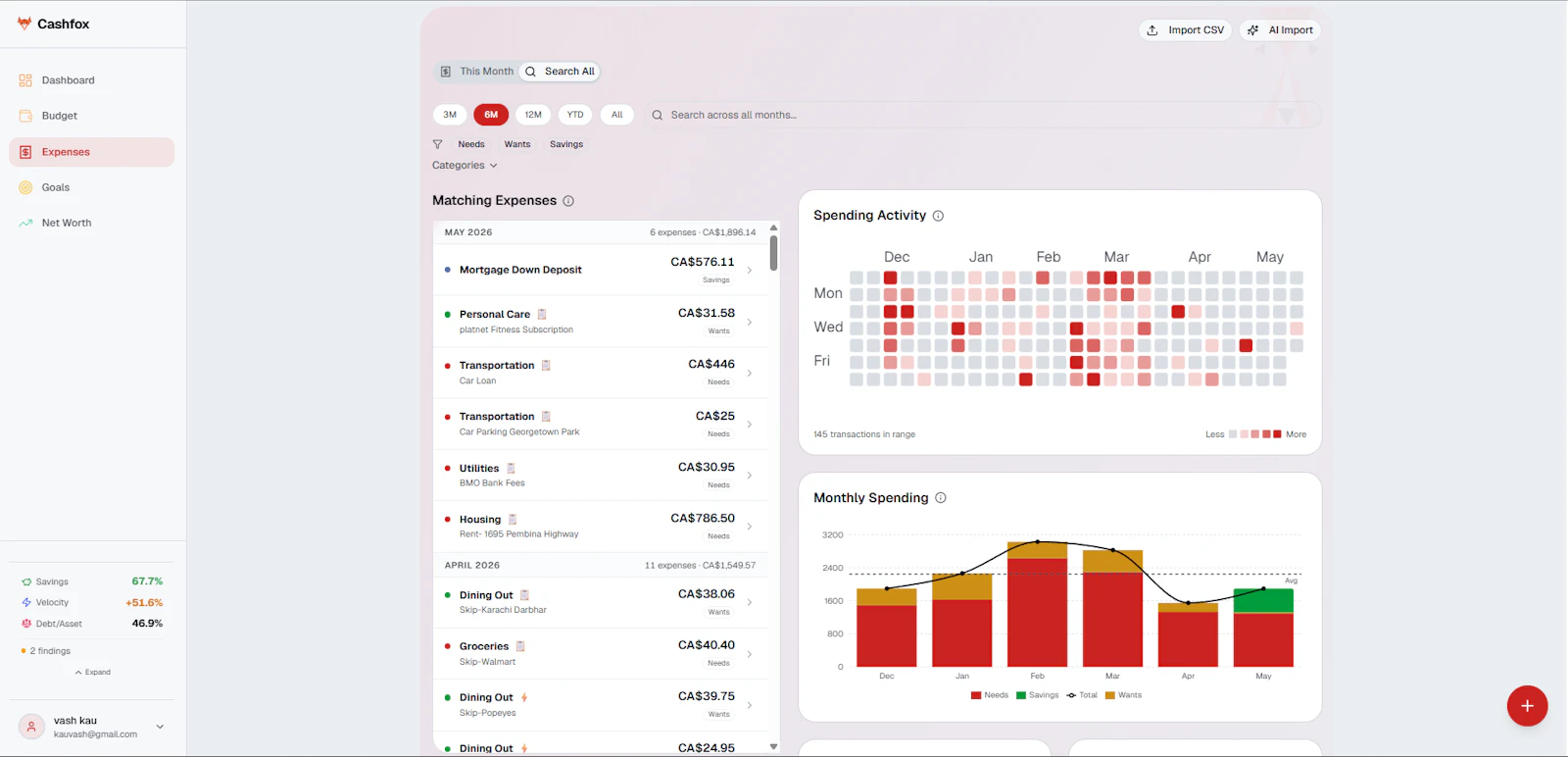
Task: Select the All range chip
Action: click(617, 115)
